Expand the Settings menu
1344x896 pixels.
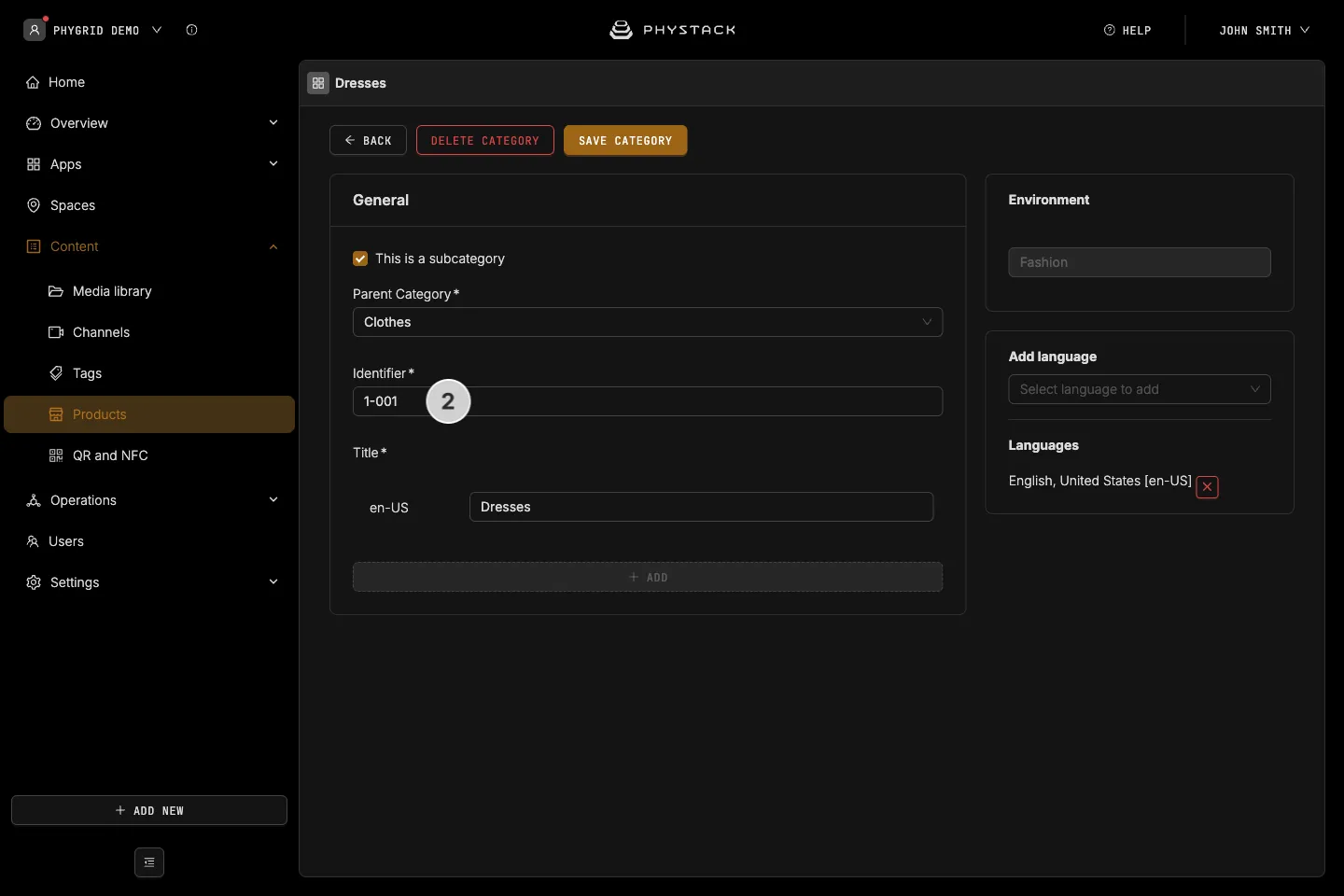pos(149,582)
